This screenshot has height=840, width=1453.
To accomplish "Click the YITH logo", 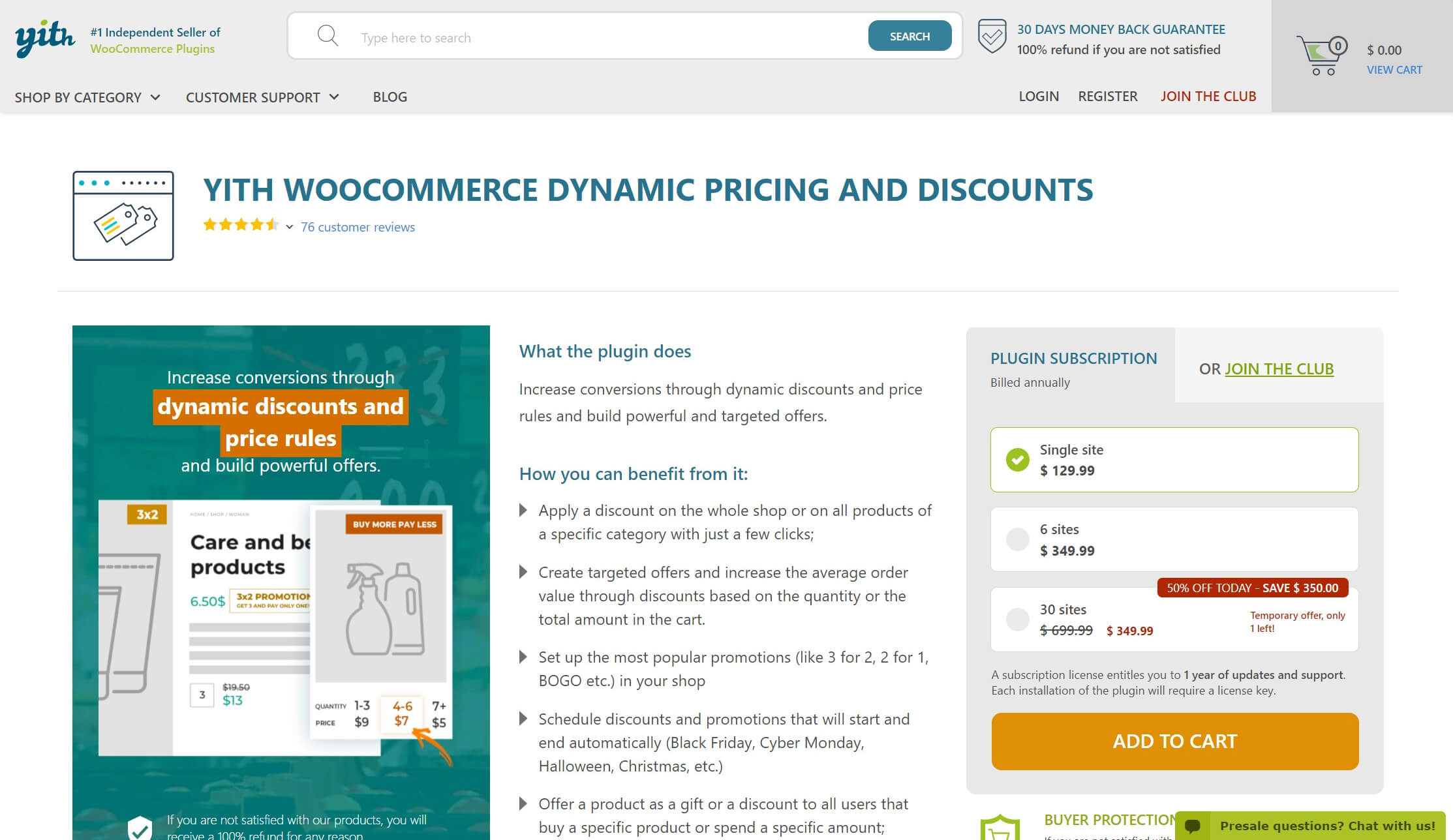I will (x=42, y=37).
